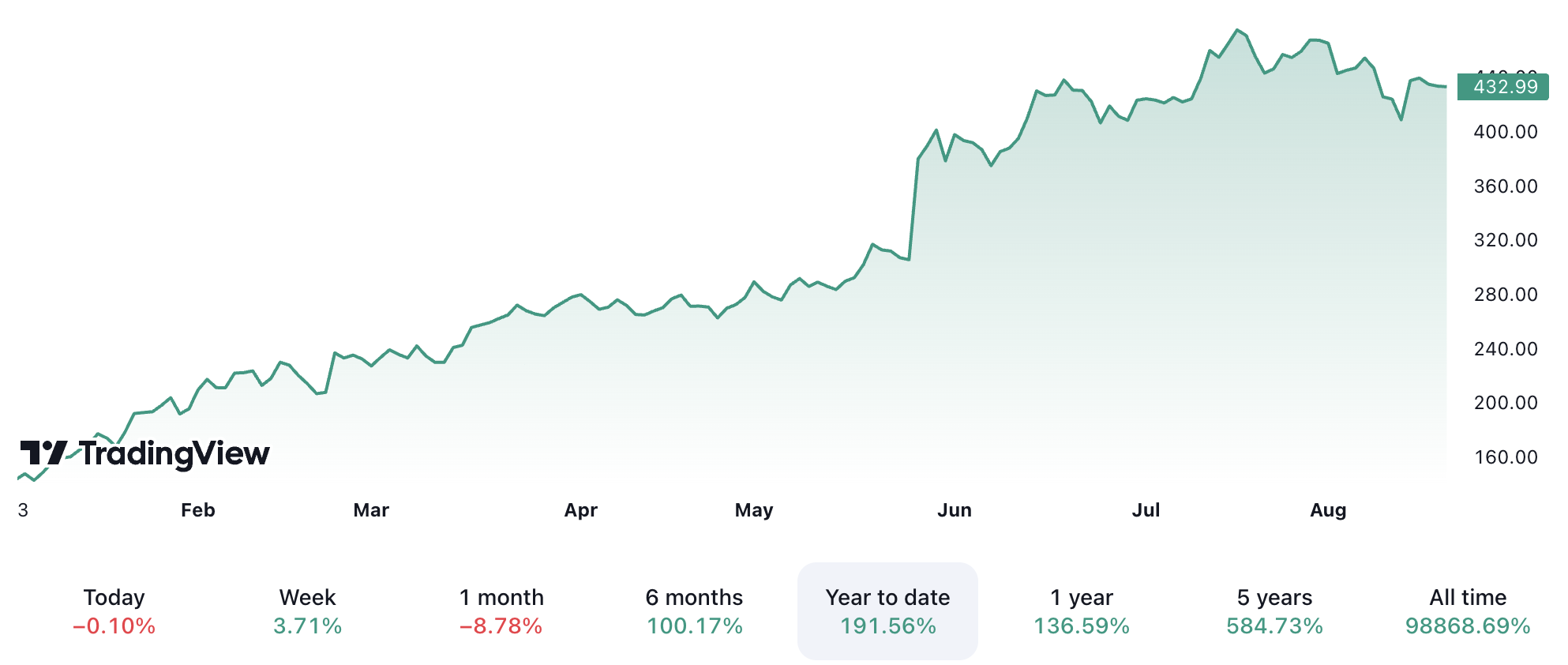
Task: Select the 1 year range tab
Action: point(1081,611)
